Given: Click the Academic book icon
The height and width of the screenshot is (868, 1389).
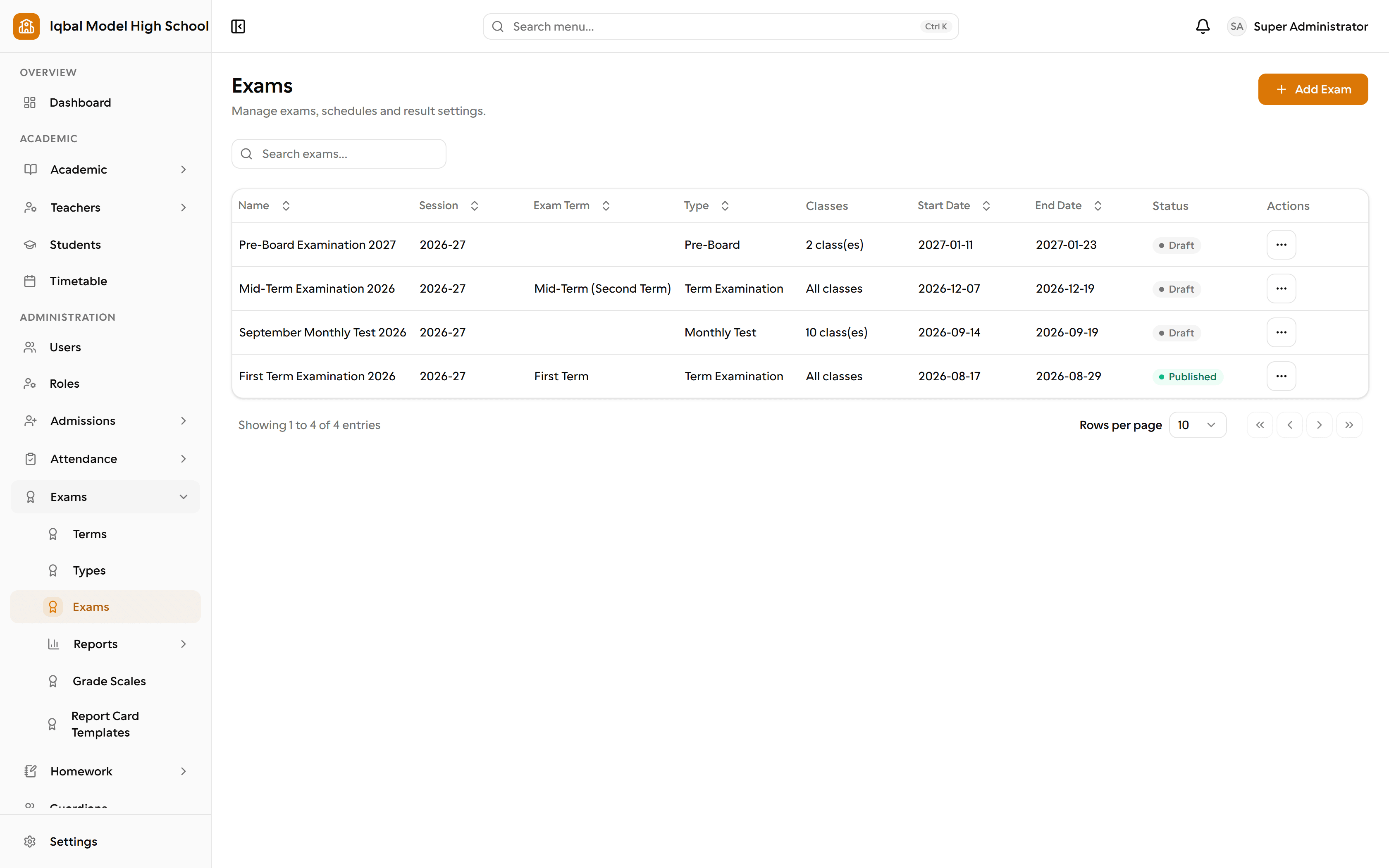Looking at the screenshot, I should (31, 169).
